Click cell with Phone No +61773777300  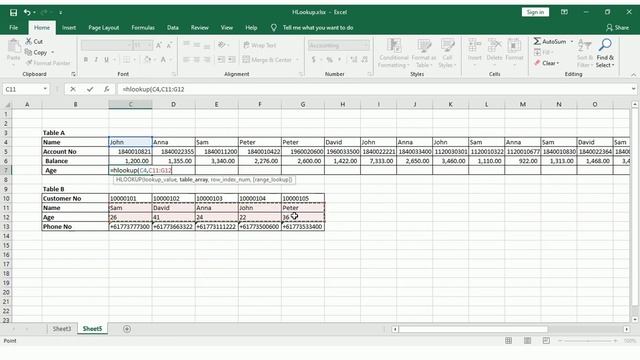click(x=130, y=227)
